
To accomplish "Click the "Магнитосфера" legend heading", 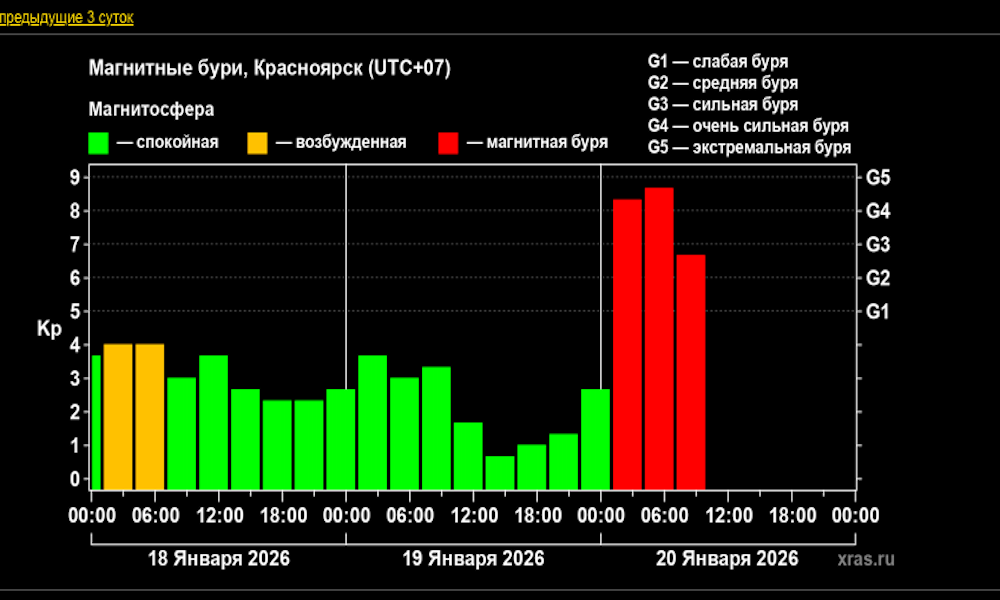I will 151,109.
